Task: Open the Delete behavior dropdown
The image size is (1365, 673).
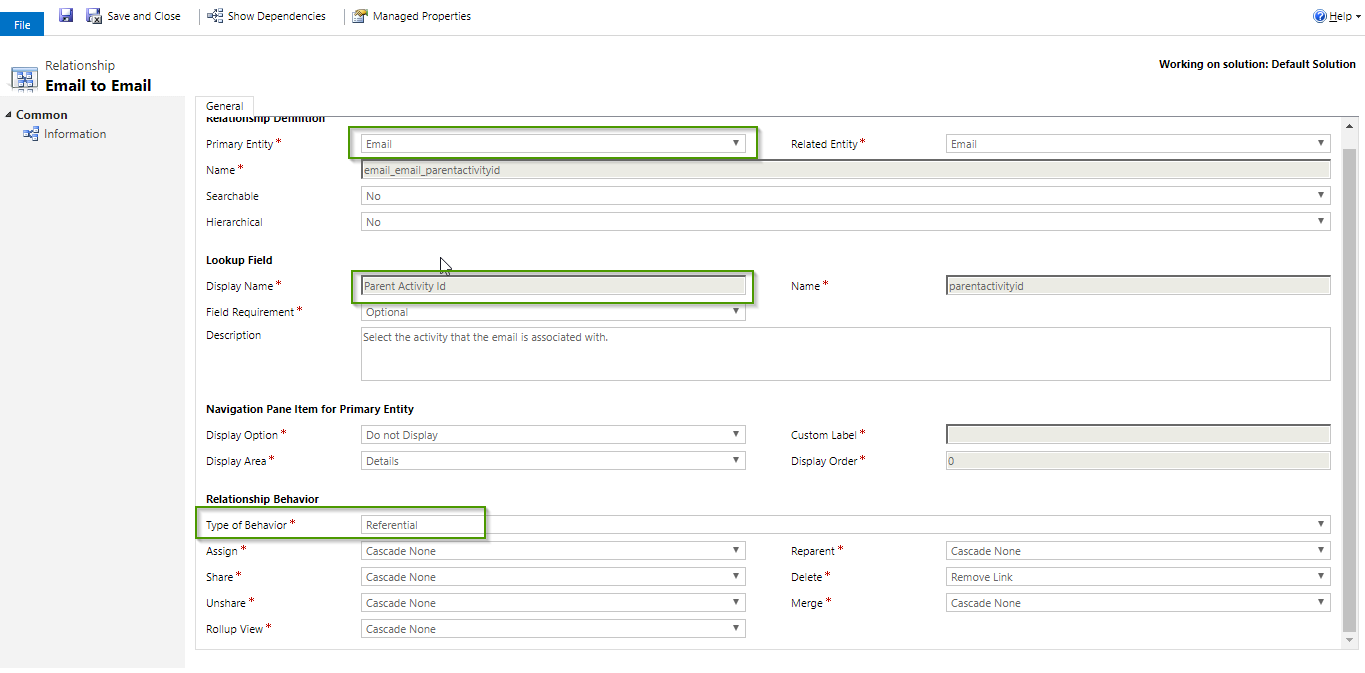Action: [1138, 577]
